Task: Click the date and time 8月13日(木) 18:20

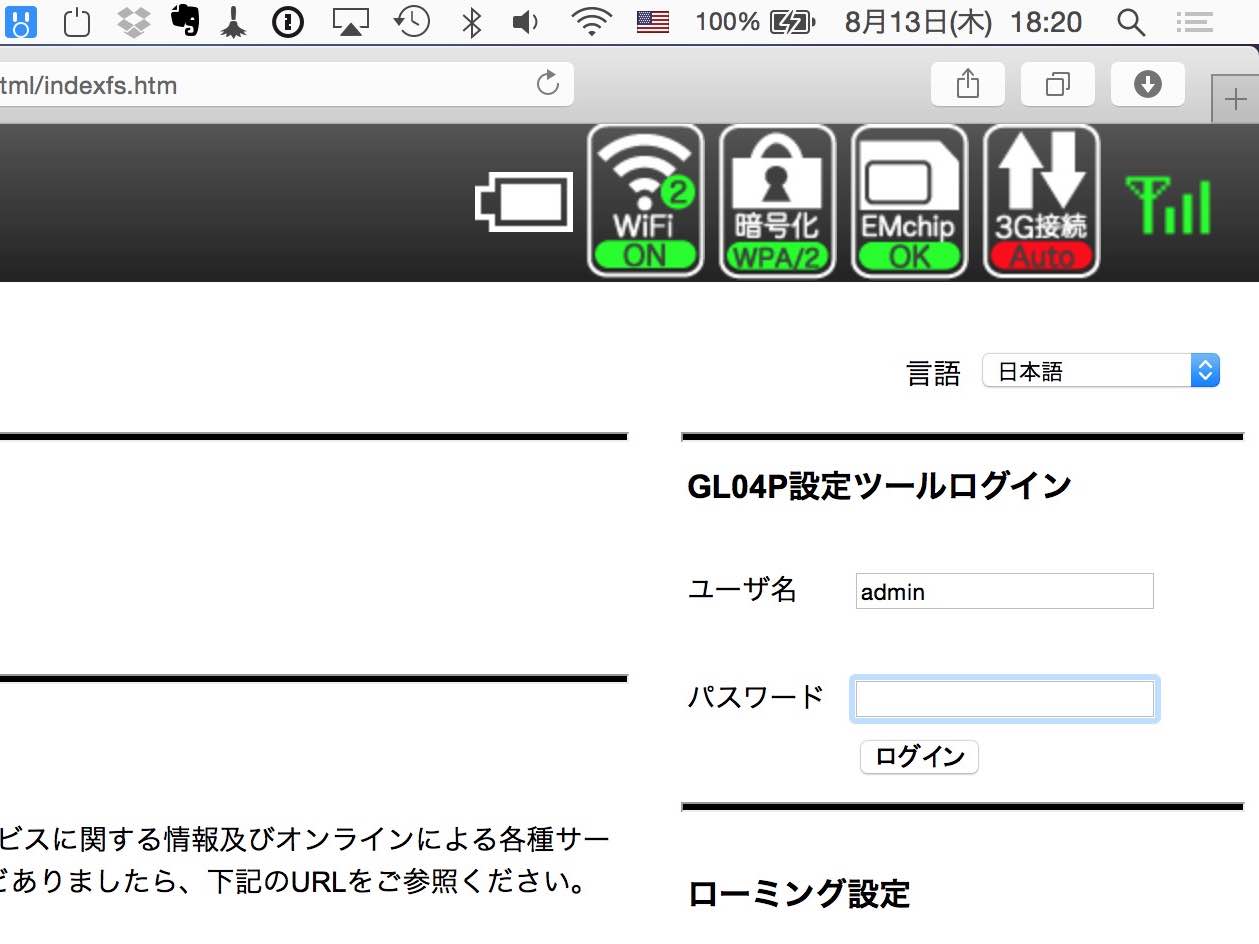Action: 963,22
